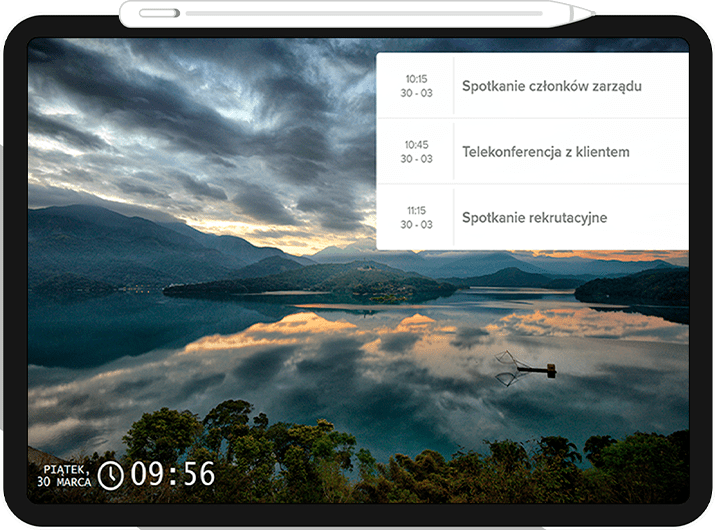Select the 30 - 03 date under 10:15
This screenshot has width=715, height=530.
pyautogui.click(x=416, y=93)
